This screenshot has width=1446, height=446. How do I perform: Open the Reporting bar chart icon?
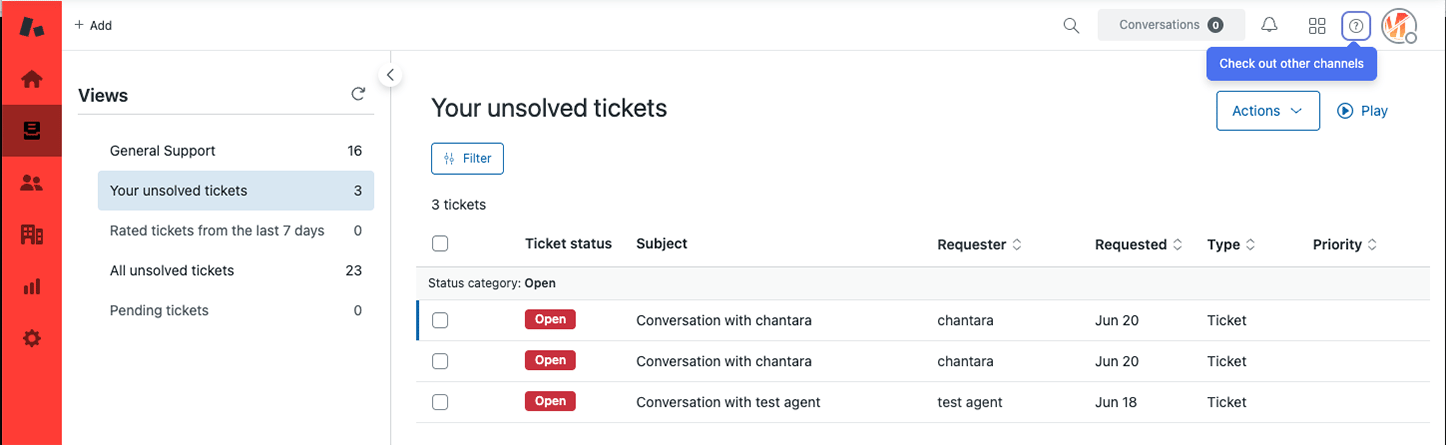[31, 287]
